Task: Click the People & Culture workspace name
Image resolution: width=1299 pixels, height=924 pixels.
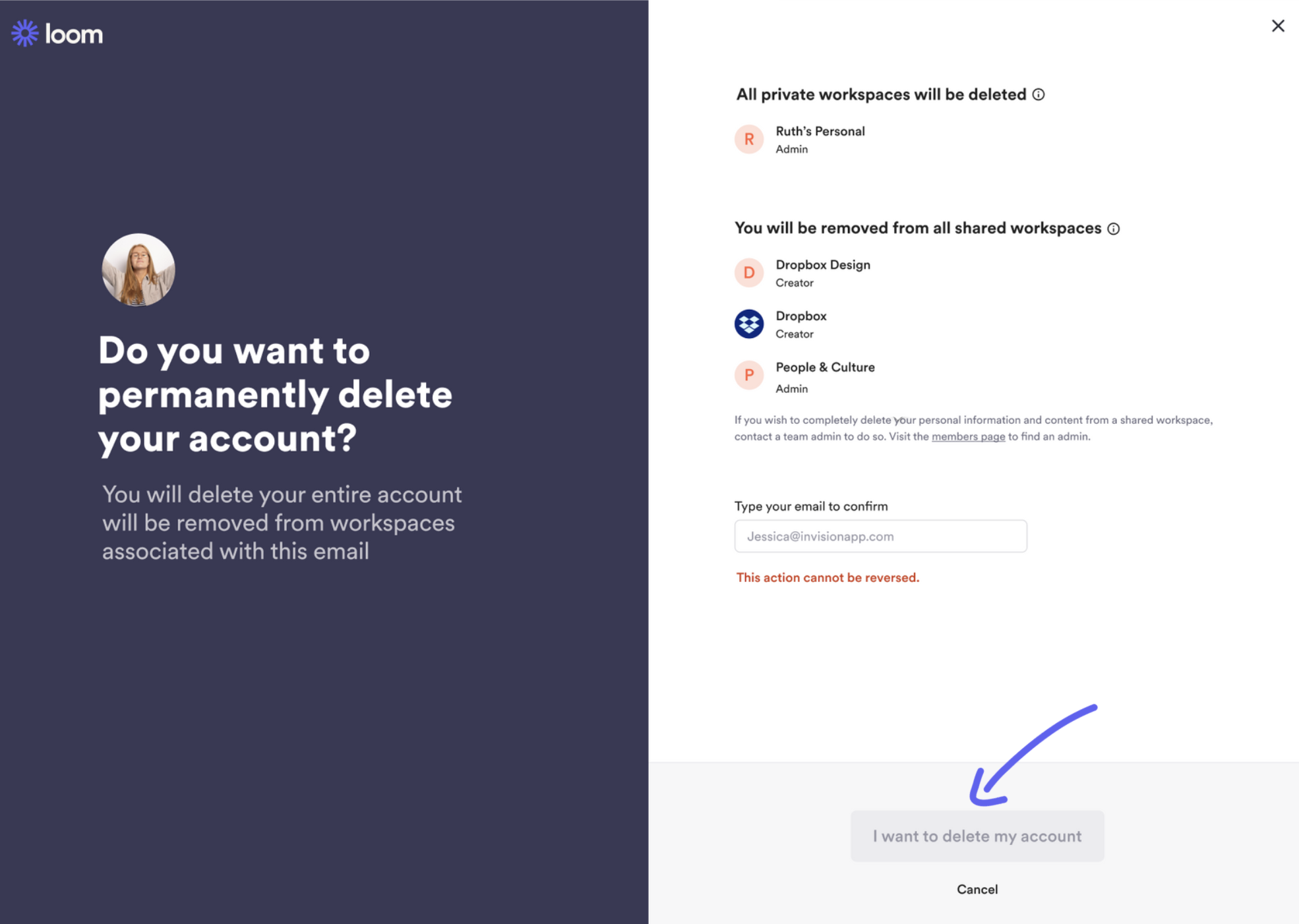Action: (x=825, y=368)
